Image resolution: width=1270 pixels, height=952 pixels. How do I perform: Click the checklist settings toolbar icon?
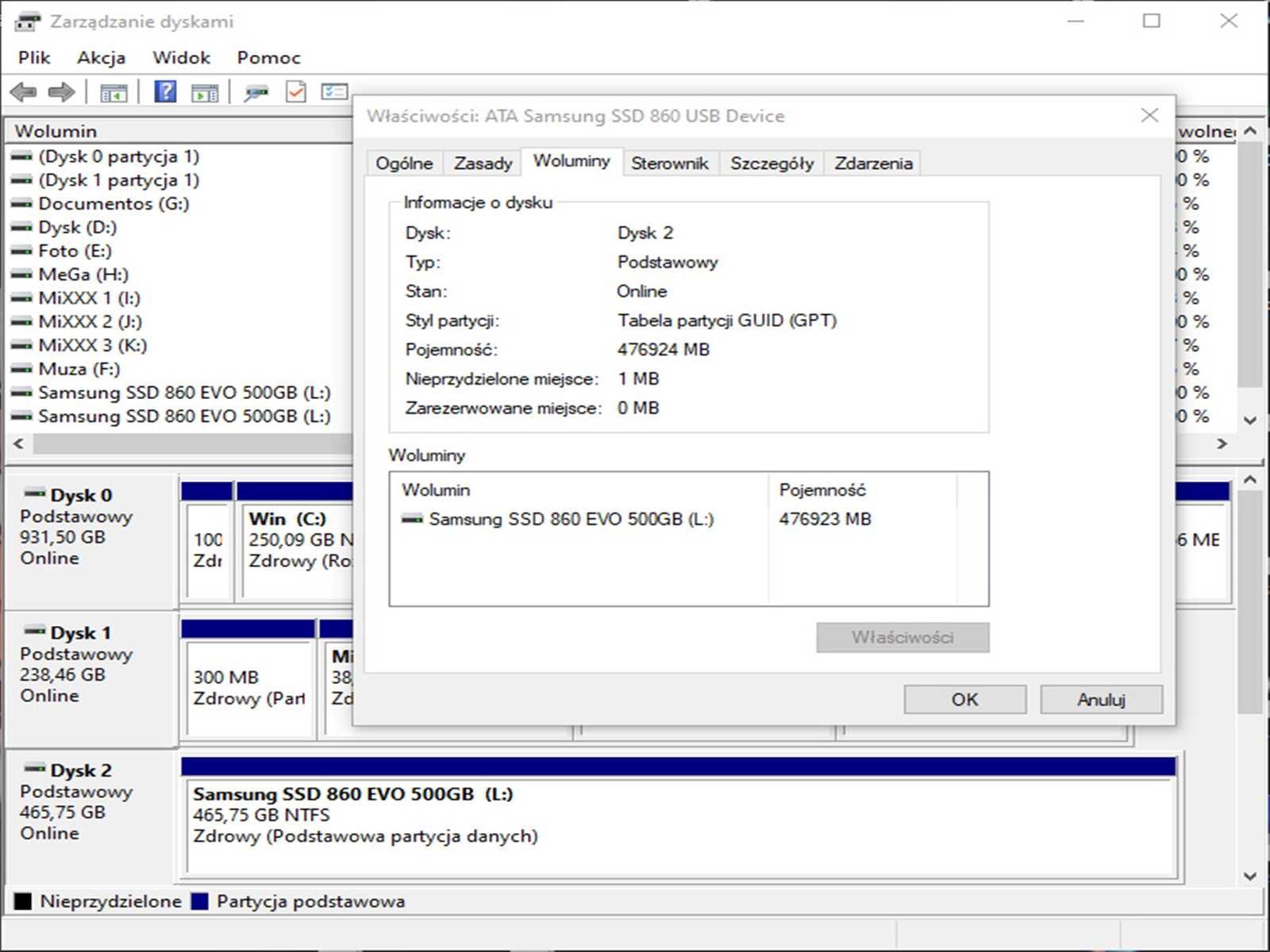tap(334, 92)
